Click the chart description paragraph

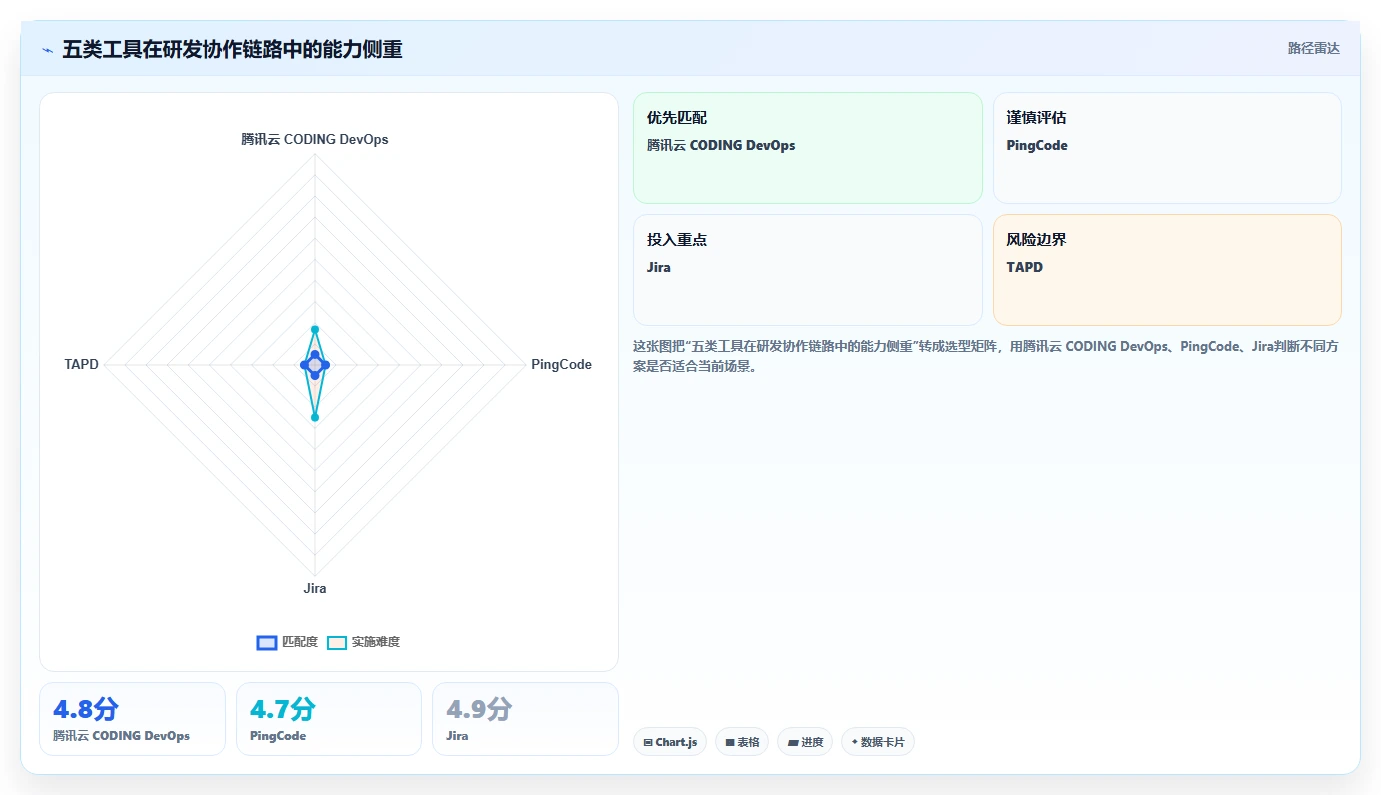coord(987,356)
